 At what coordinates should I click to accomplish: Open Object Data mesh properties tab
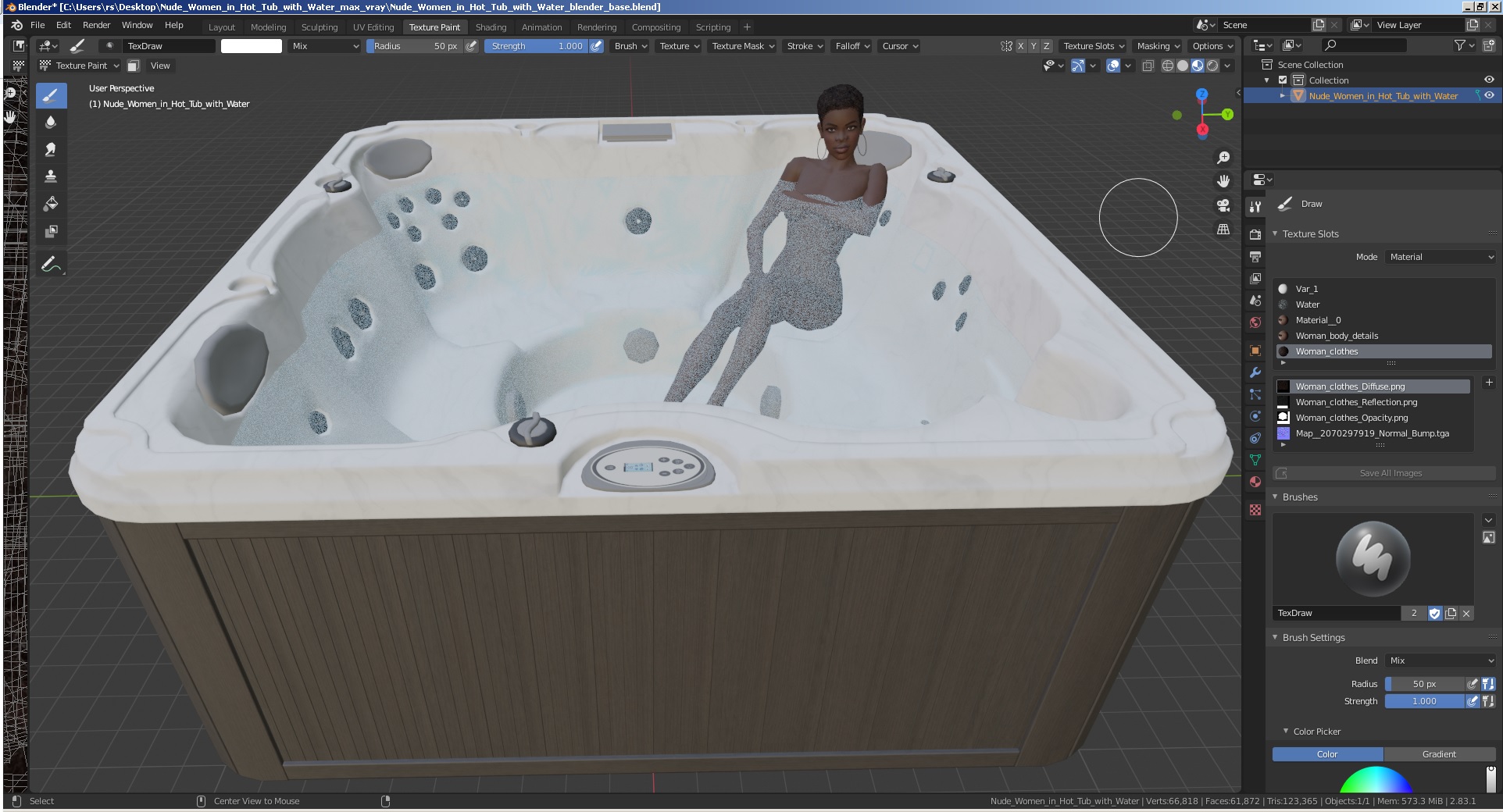coord(1255,460)
